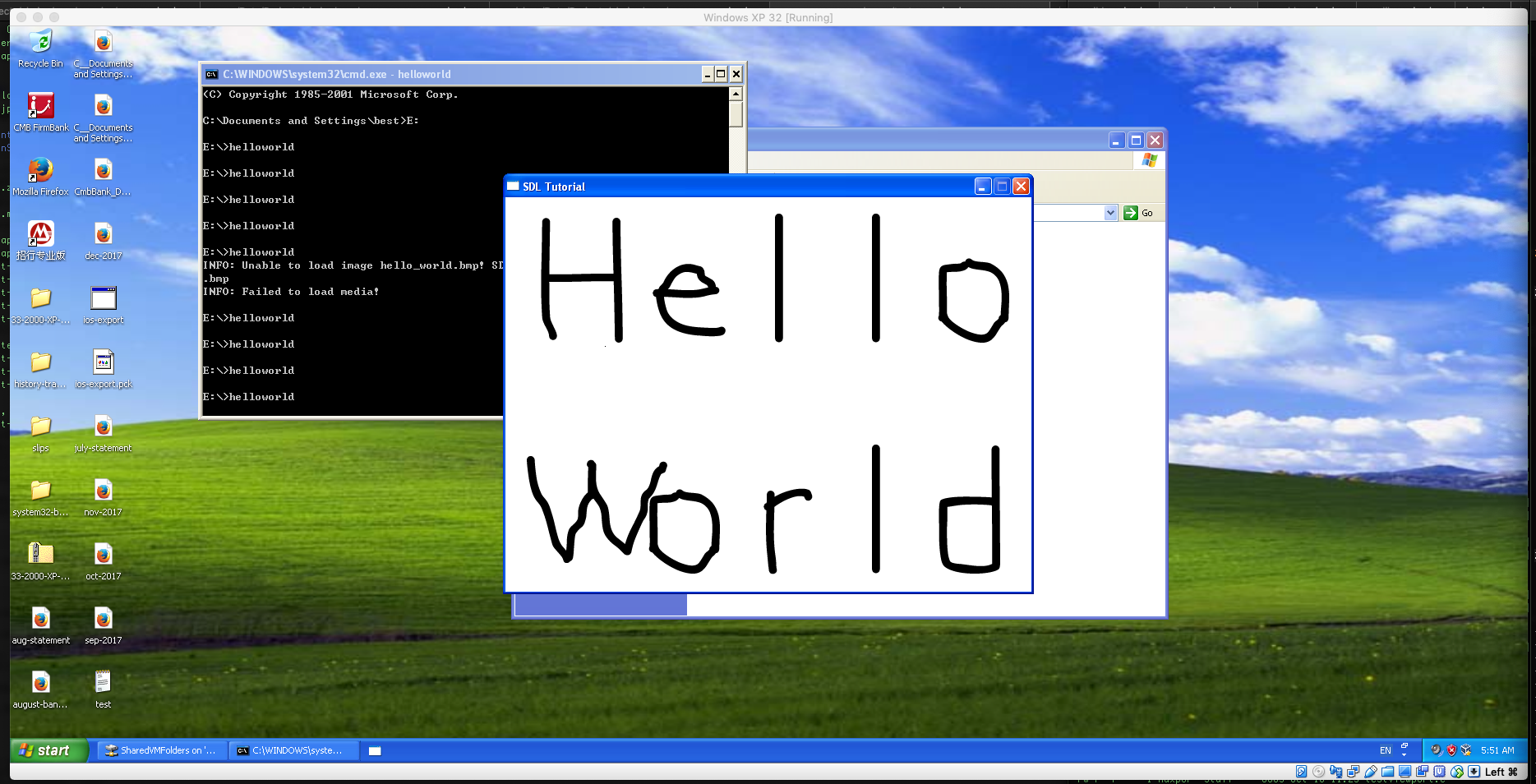
Task: Click the EN language indicator on the taskbar
Action: click(1386, 750)
